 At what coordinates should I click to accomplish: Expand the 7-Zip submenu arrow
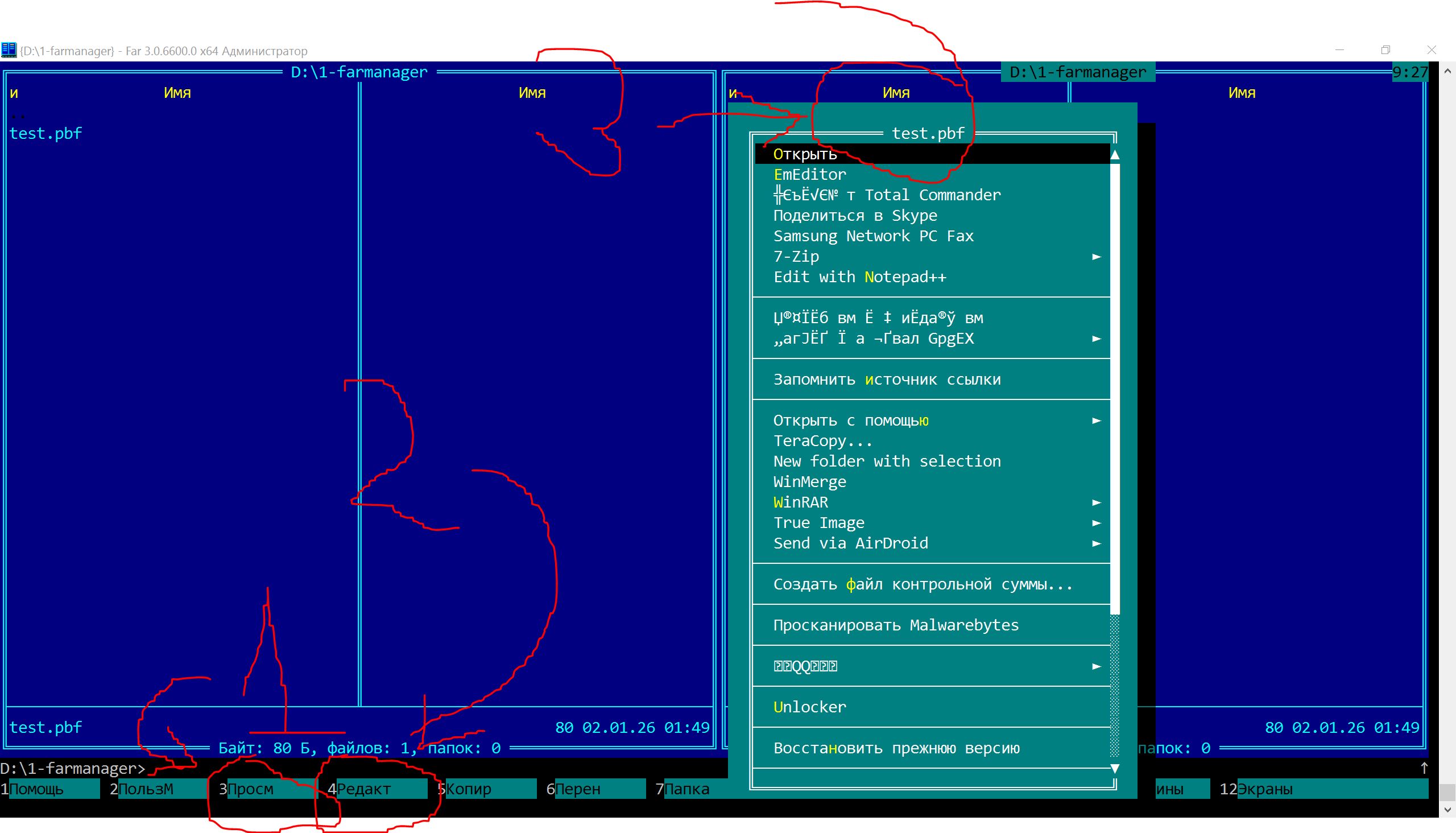click(1097, 257)
